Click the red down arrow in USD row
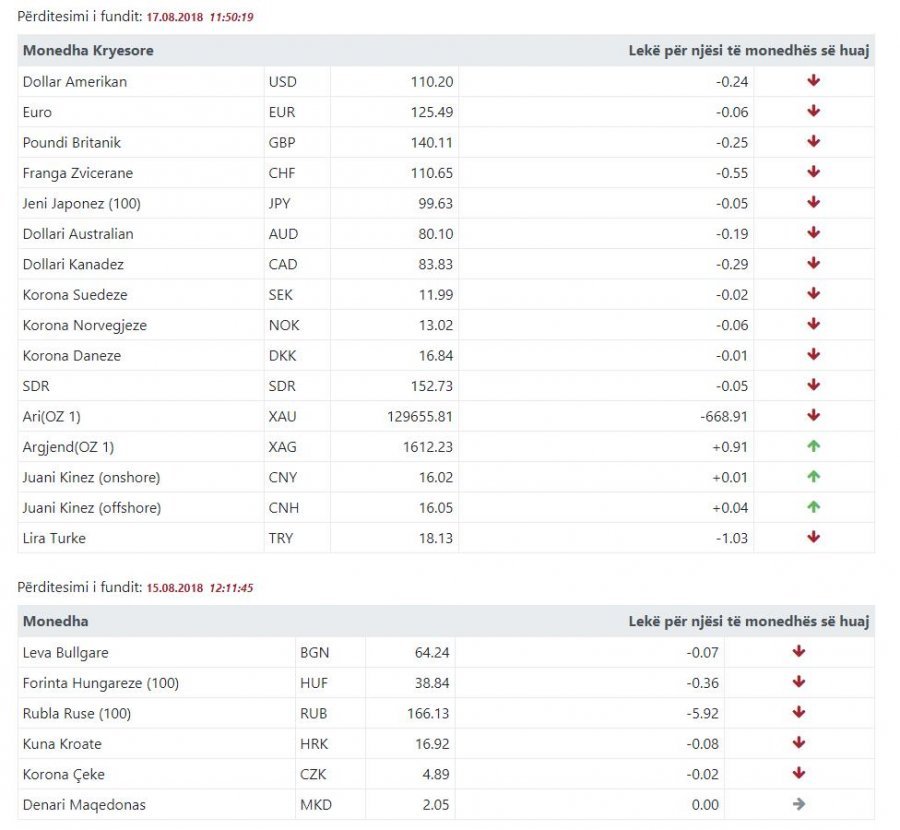This screenshot has height=830, width=900. pyautogui.click(x=813, y=81)
